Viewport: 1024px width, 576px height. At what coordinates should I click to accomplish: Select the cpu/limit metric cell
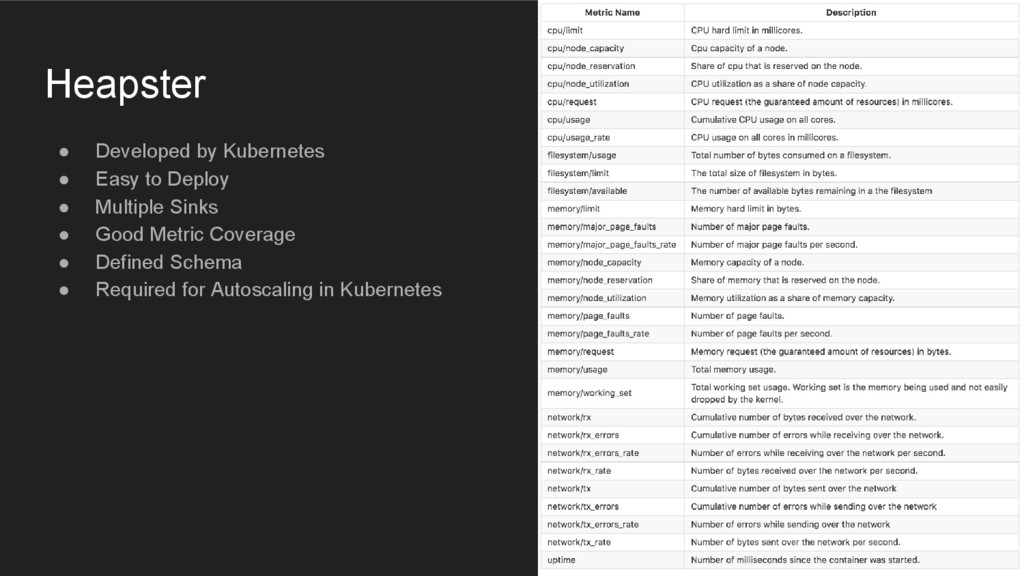(565, 30)
